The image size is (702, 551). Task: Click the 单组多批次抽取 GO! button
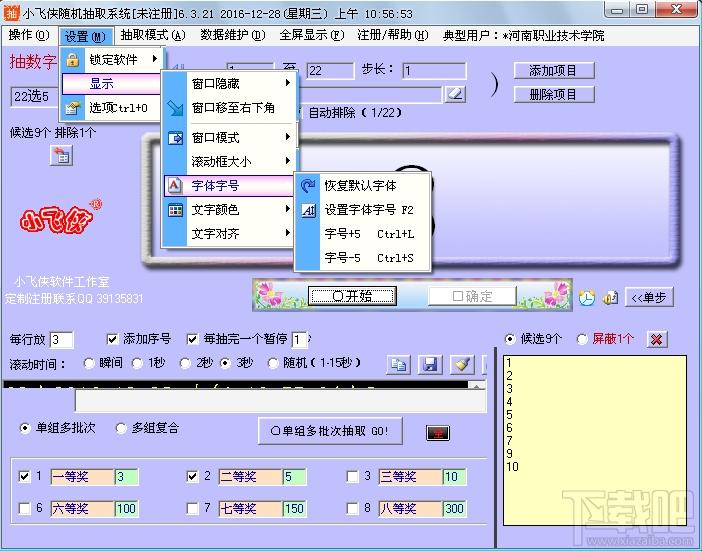click(x=330, y=431)
